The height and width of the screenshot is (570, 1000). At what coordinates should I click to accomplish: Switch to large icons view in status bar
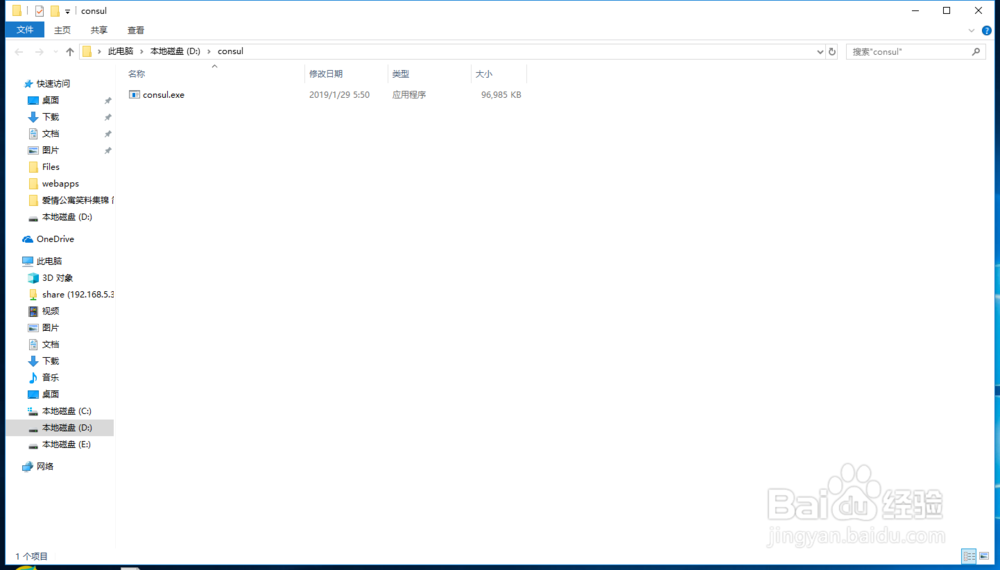pos(984,556)
